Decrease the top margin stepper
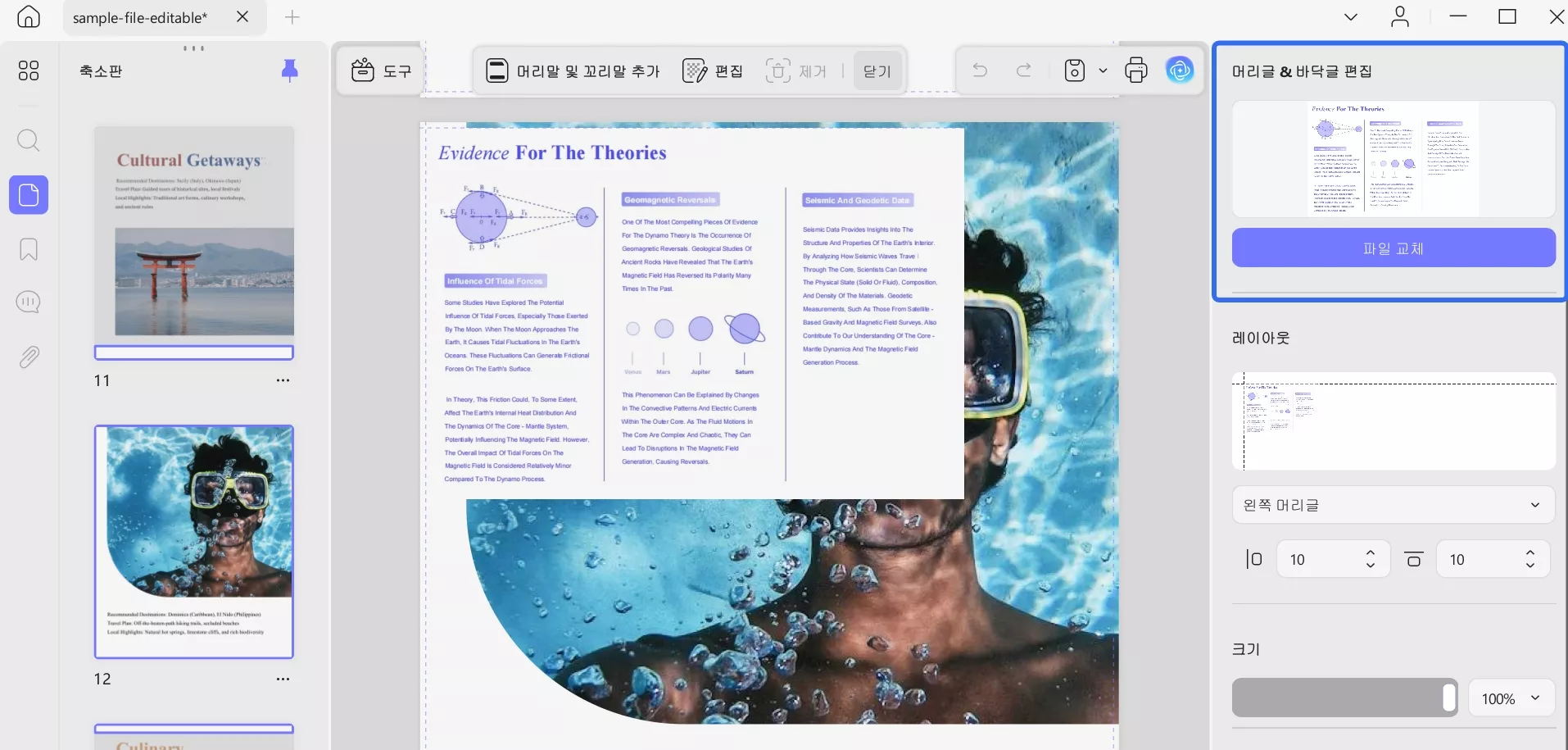The image size is (1568, 750). [x=1530, y=566]
